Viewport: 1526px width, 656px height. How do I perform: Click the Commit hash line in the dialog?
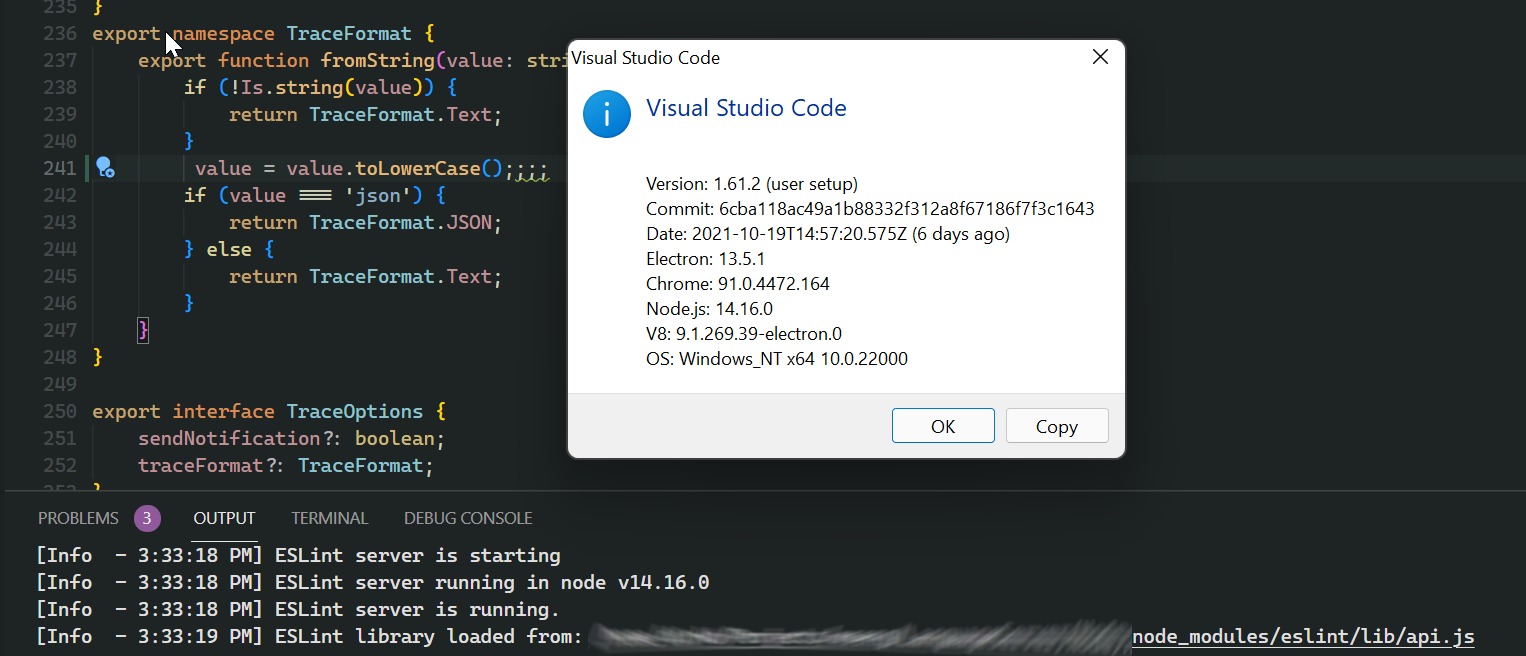(x=870, y=208)
